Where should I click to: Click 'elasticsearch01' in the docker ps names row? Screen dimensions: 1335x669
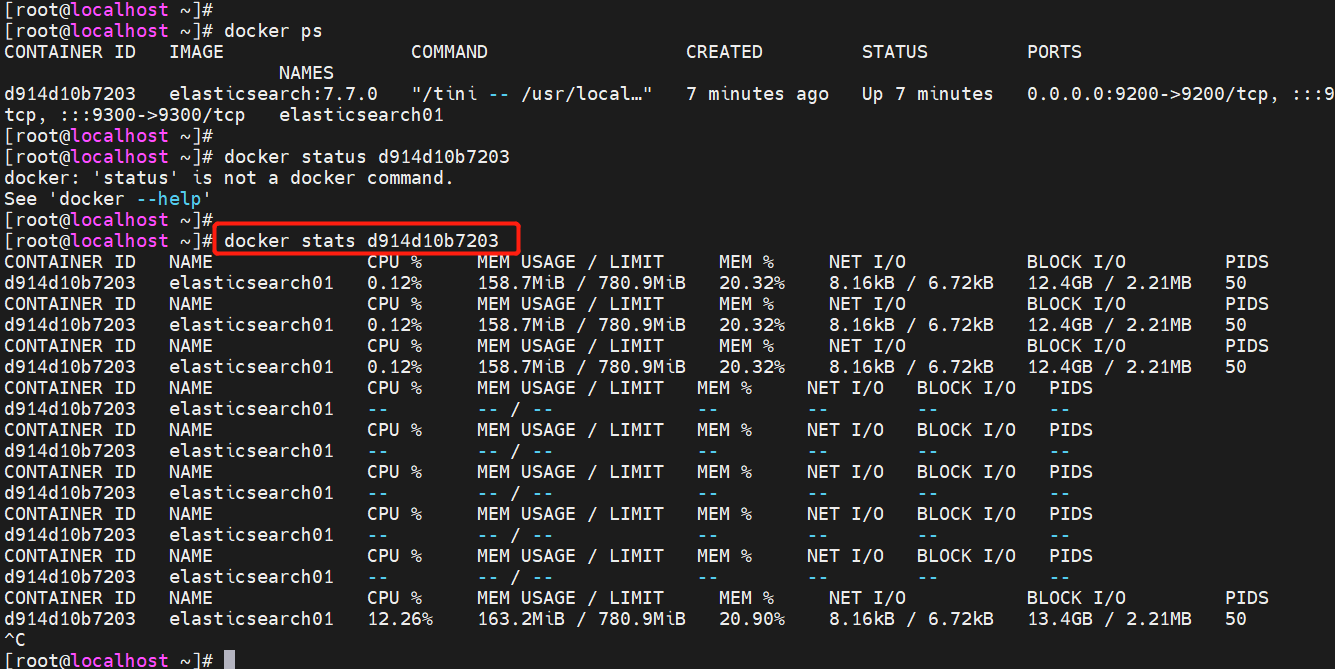click(361, 115)
